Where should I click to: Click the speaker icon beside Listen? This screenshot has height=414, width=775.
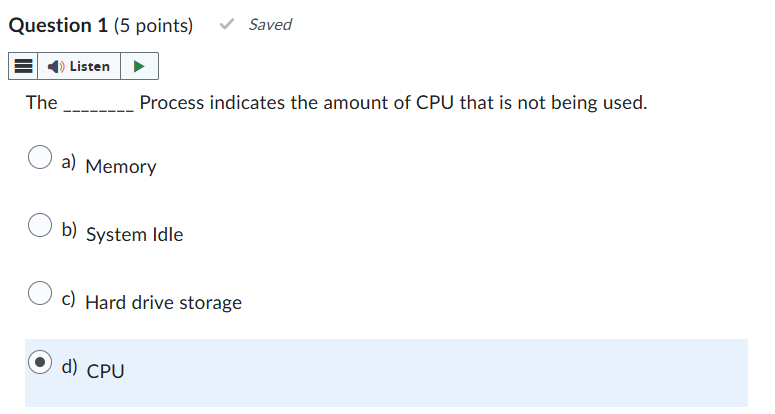coord(54,67)
